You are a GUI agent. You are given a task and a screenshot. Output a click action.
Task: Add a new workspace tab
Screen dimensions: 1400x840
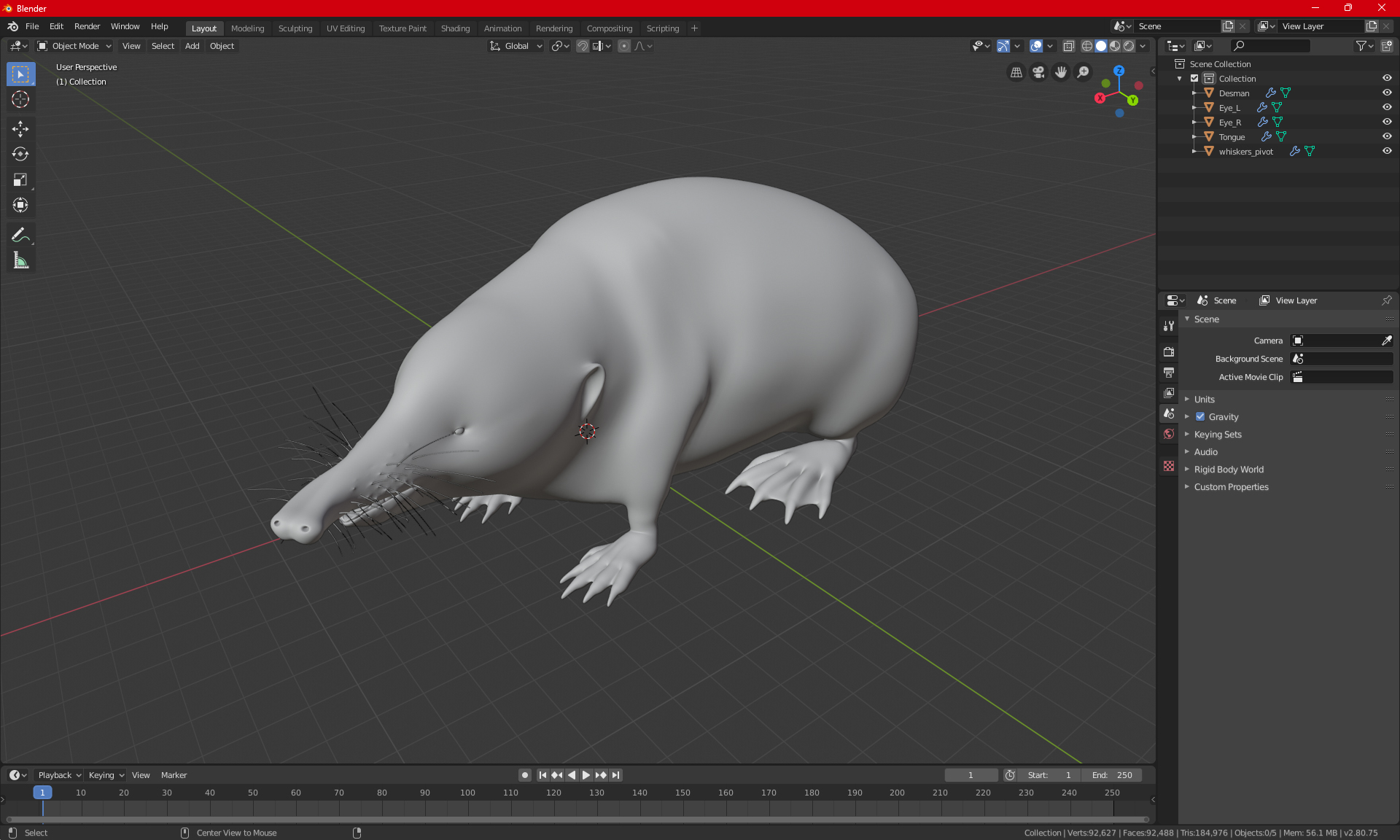(x=694, y=28)
